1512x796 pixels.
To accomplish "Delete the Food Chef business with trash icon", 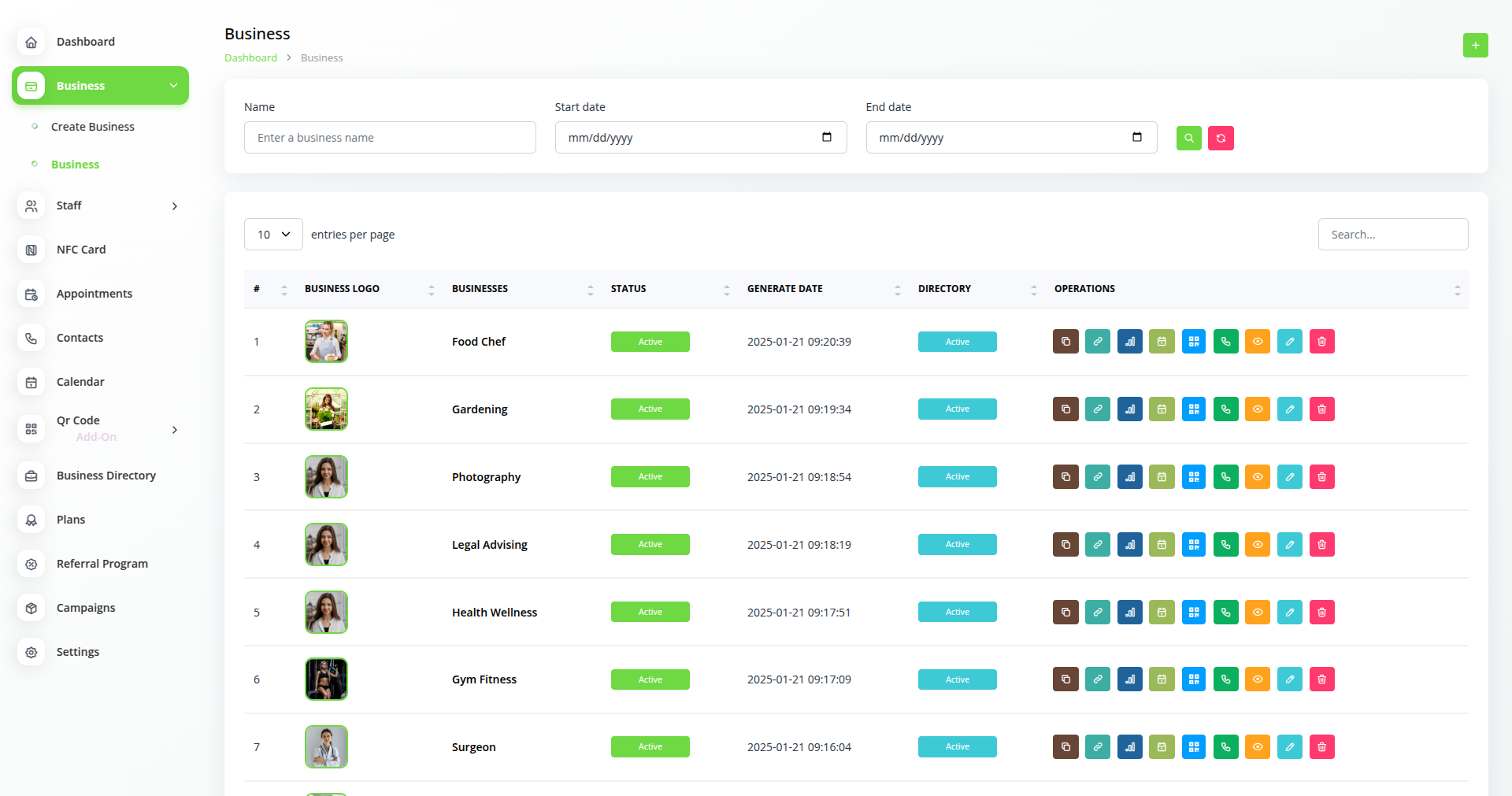I will point(1322,342).
